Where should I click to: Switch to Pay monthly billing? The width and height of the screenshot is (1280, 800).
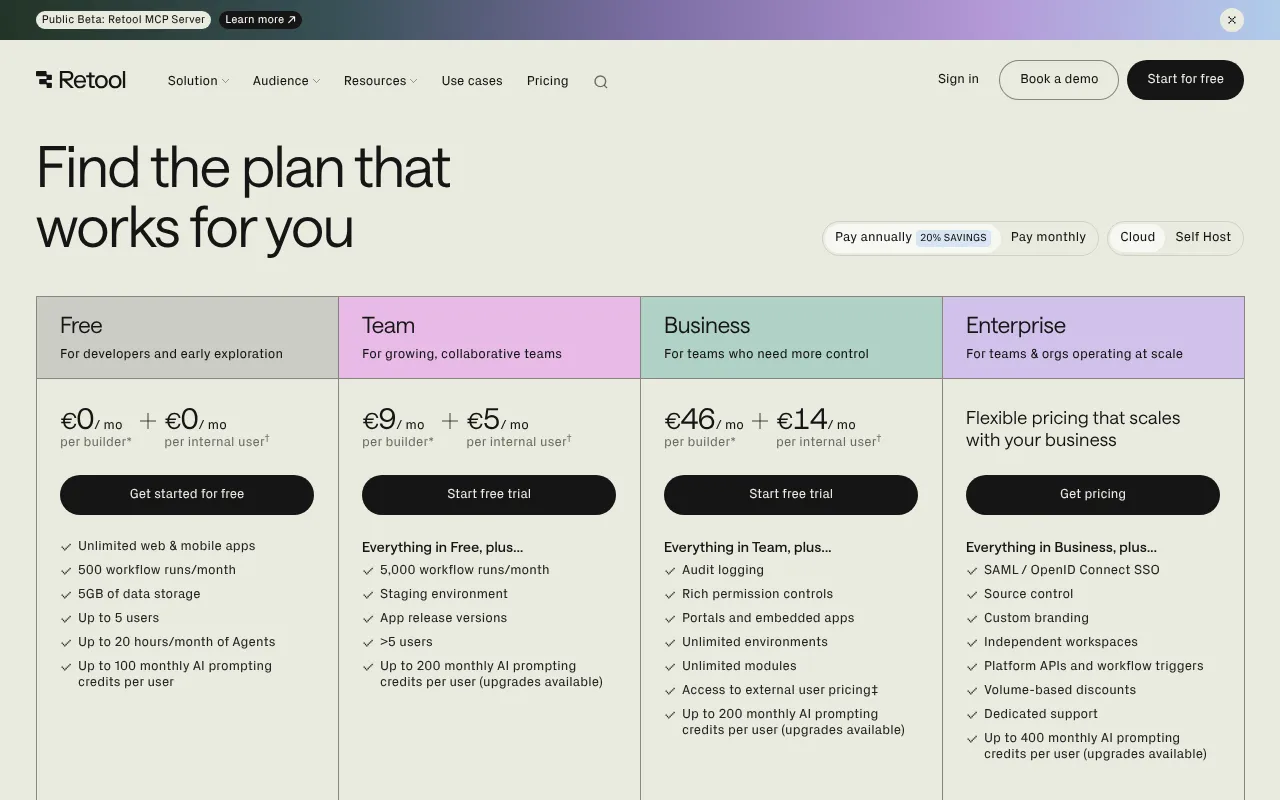[x=1048, y=238]
